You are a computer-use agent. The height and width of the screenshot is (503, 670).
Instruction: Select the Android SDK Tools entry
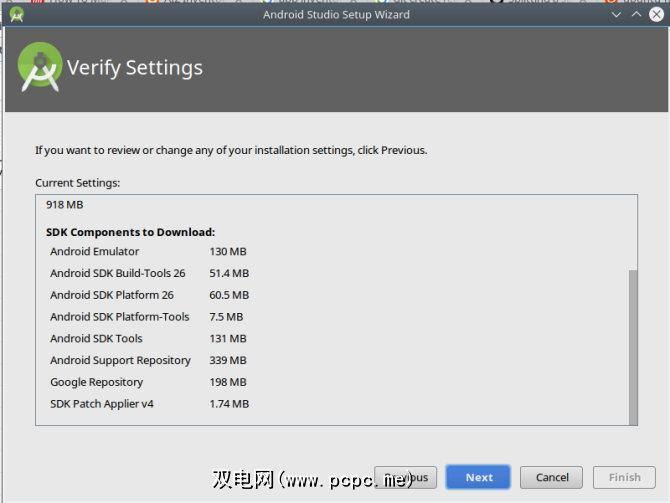96,339
